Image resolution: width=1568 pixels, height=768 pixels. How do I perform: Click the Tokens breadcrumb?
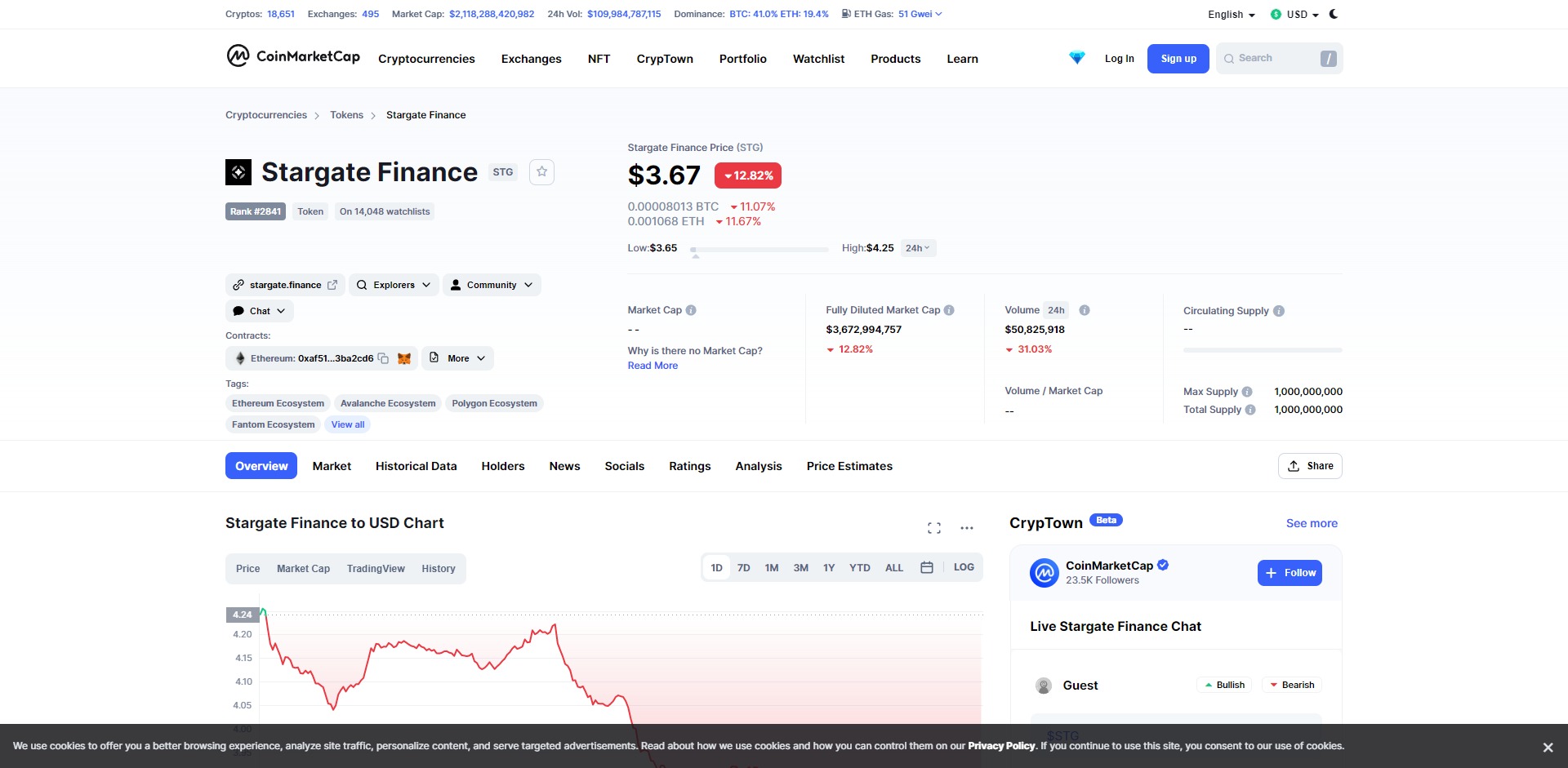[x=346, y=115]
